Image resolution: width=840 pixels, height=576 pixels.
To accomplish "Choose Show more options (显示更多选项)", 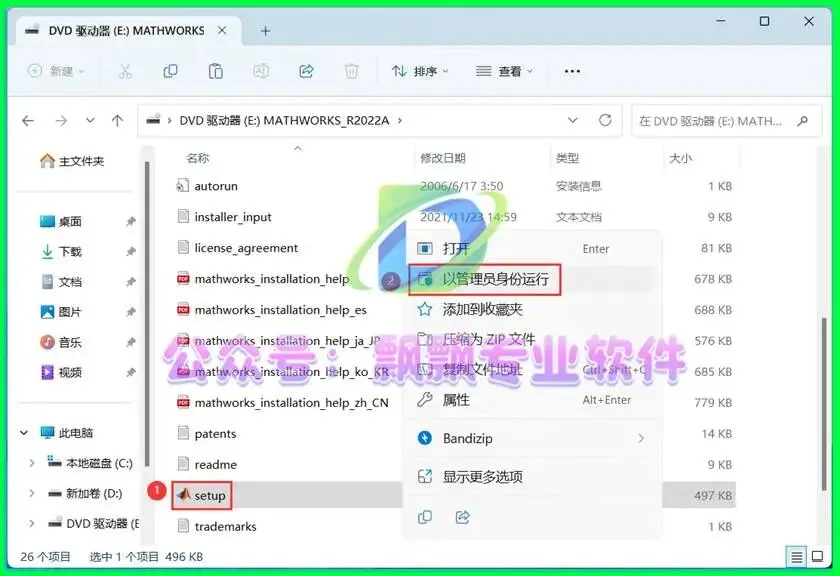I will tap(534, 476).
